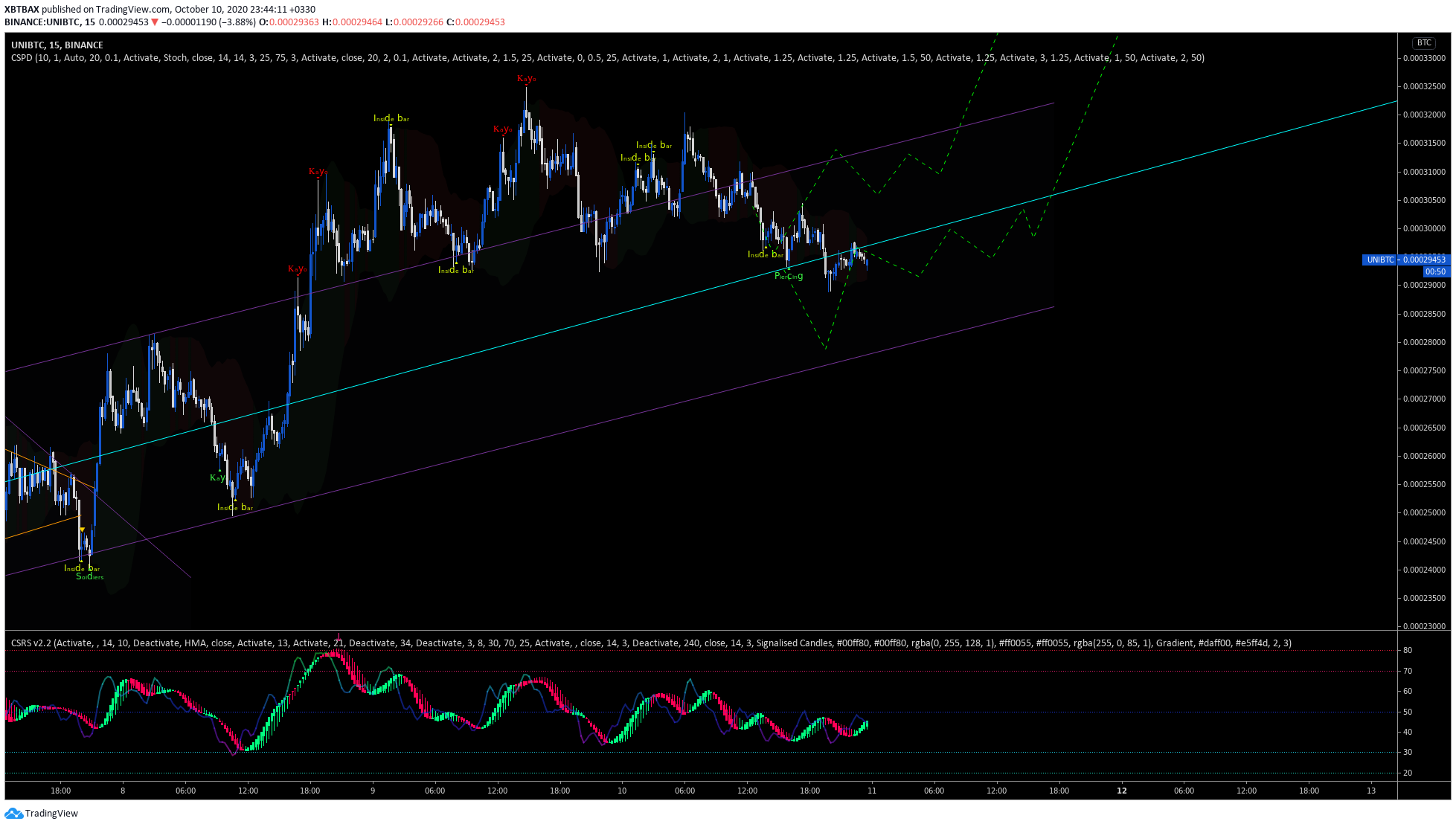Click the Soldiers pattern label

click(90, 577)
